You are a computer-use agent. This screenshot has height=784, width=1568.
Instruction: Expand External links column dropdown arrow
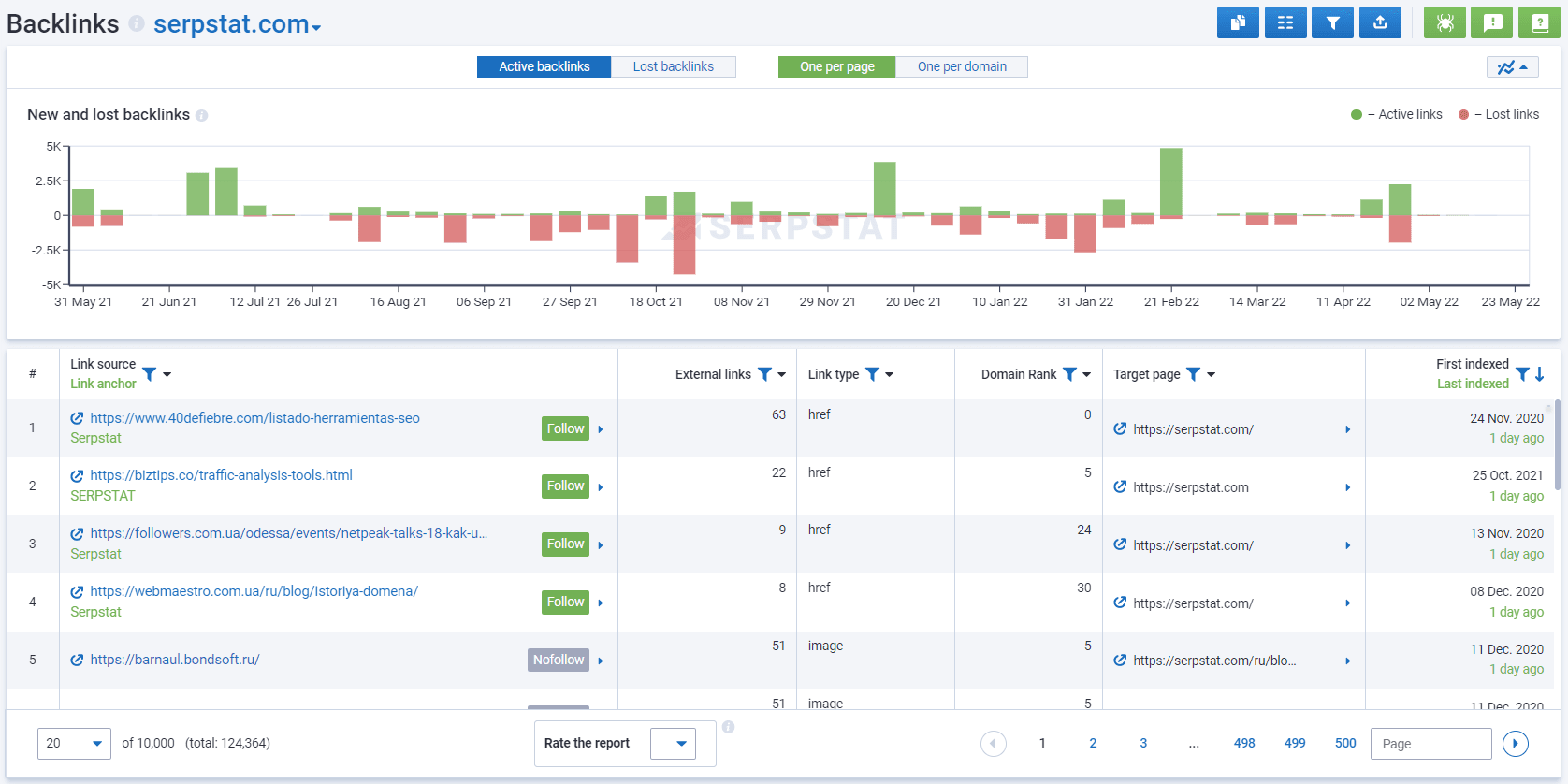coord(782,374)
